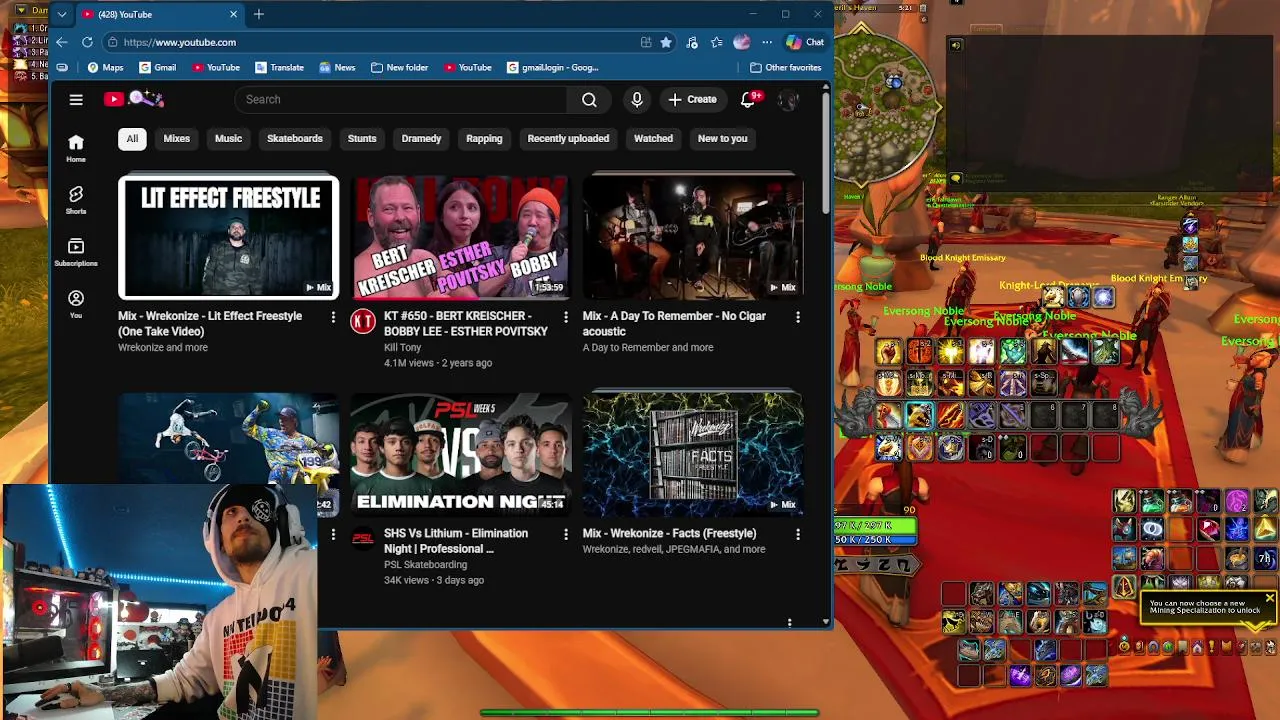Click the cyan-highlighted ability on game action bar

(x=919, y=415)
